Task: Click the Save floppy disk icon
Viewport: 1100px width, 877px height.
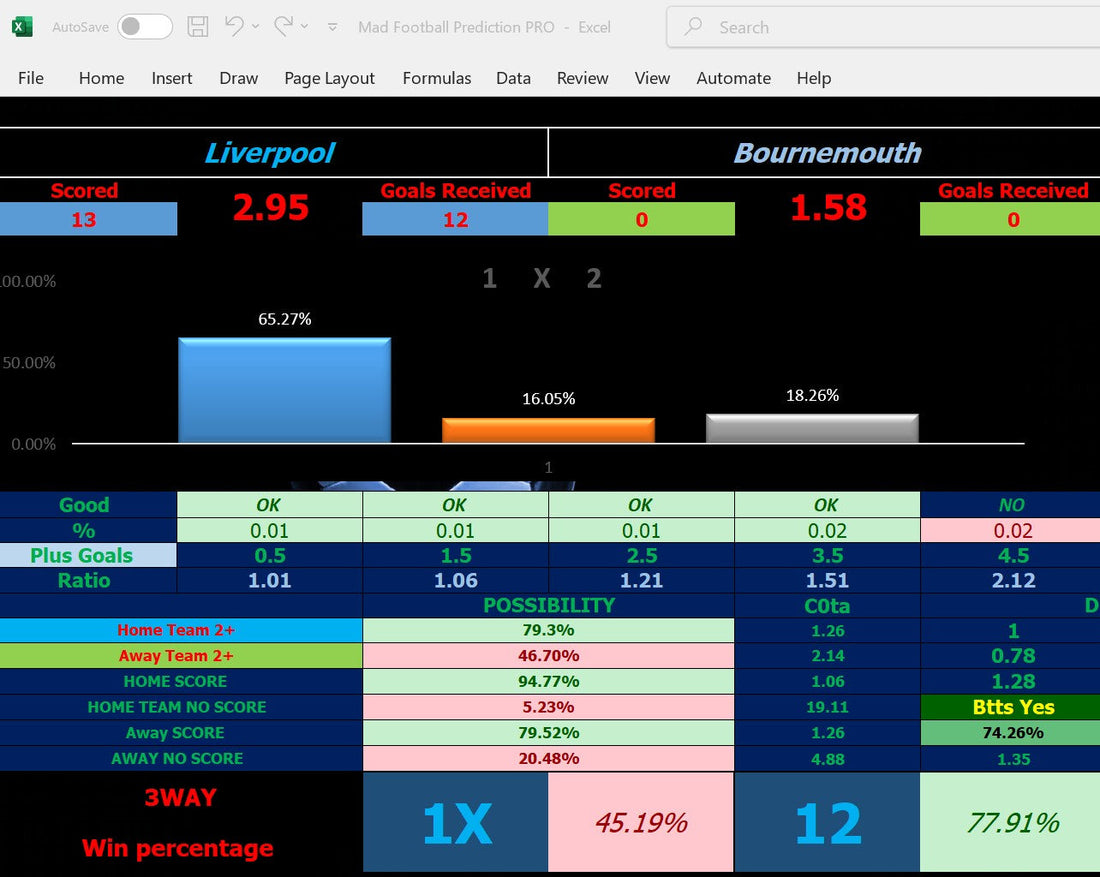Action: [x=199, y=27]
